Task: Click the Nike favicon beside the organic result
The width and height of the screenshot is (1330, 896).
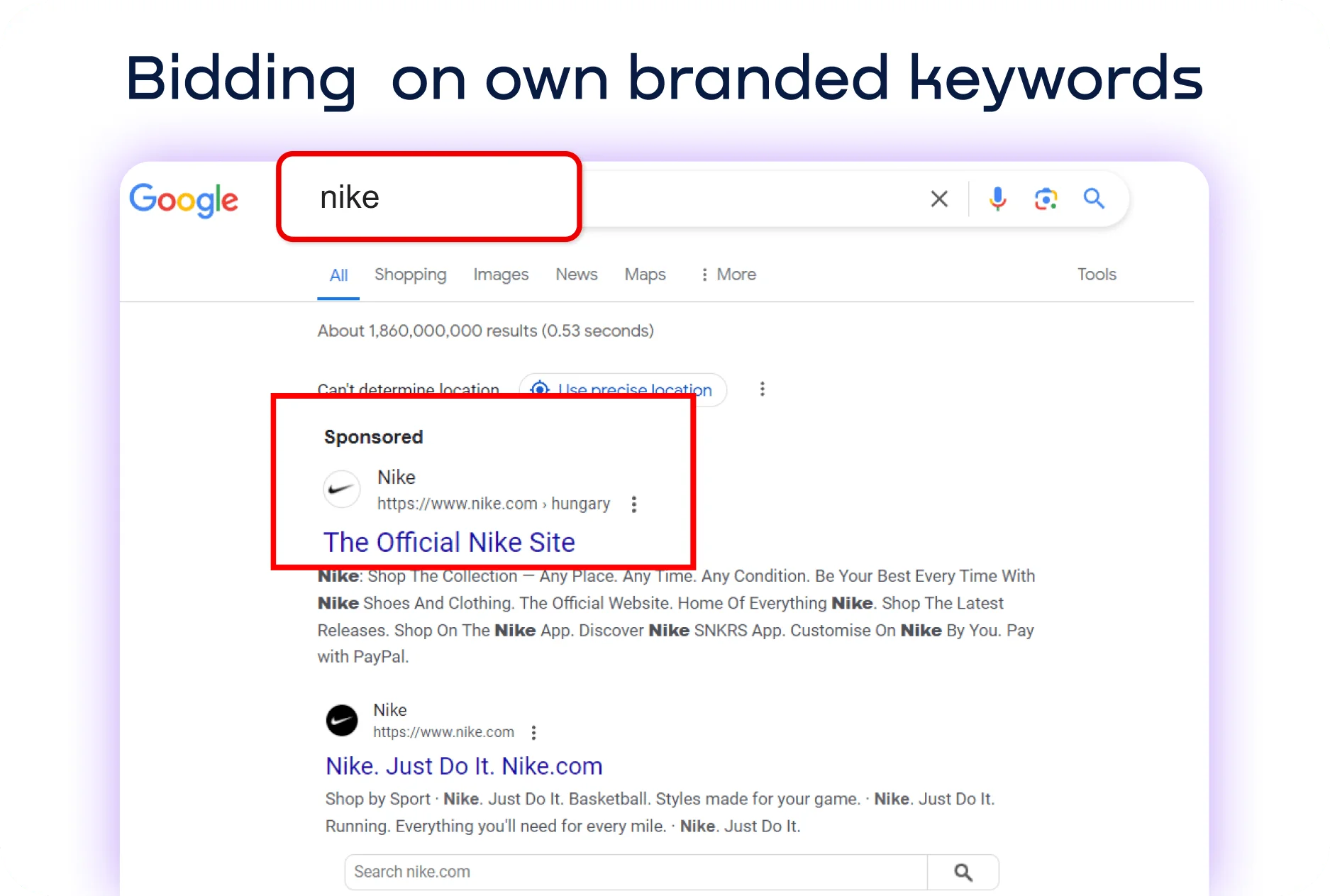Action: (x=341, y=720)
